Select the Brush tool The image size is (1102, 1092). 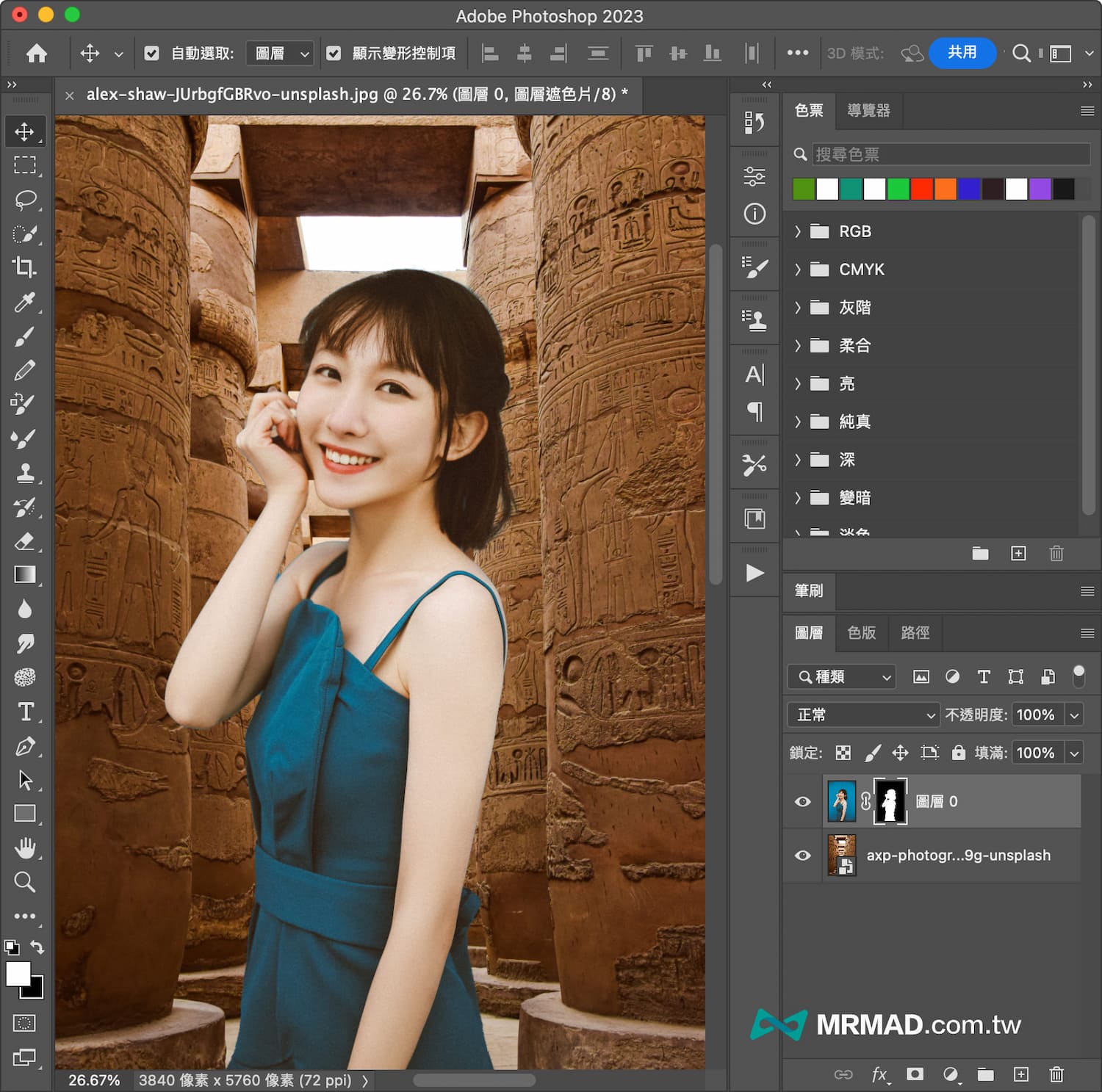[24, 336]
